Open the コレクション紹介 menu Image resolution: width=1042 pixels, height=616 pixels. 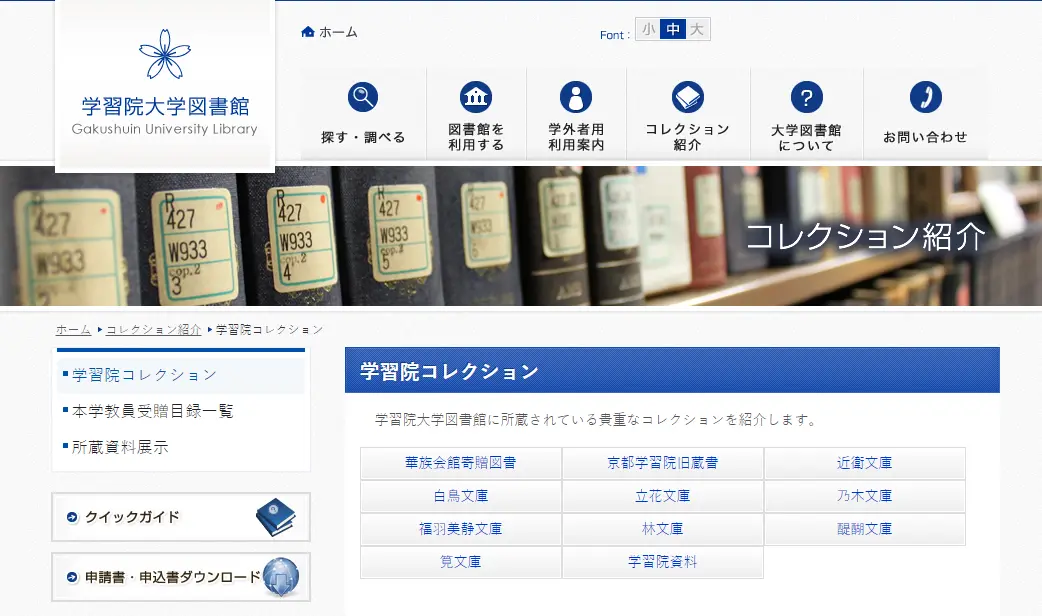[x=688, y=114]
